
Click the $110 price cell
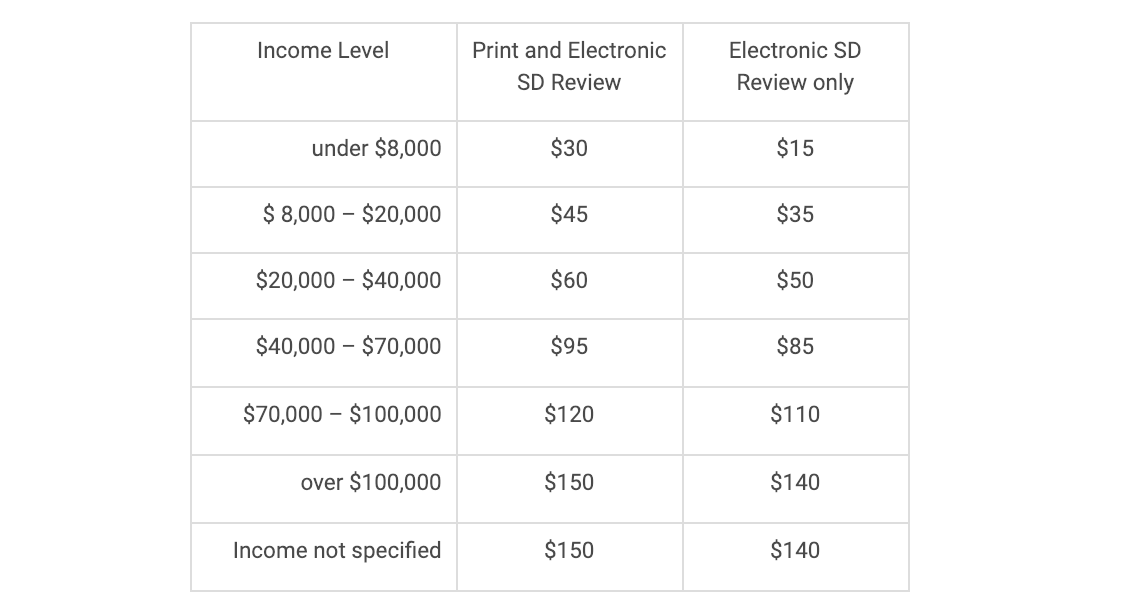795,415
